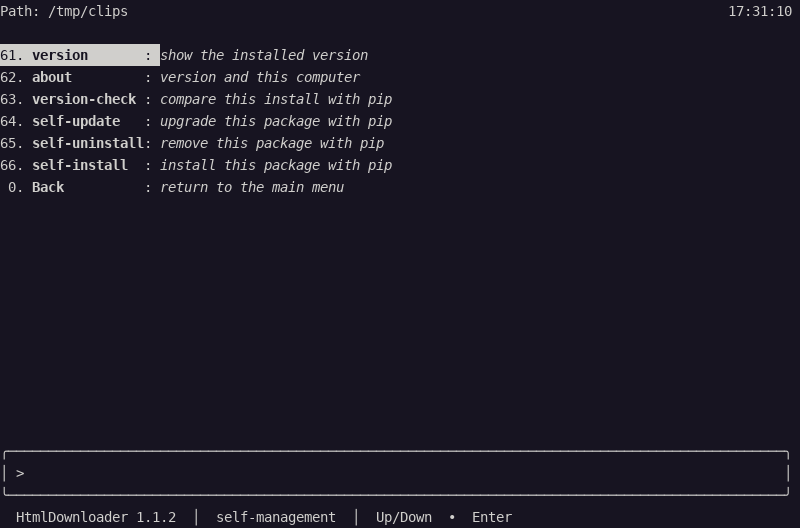Click inside the command prompt input box

(x=396, y=473)
